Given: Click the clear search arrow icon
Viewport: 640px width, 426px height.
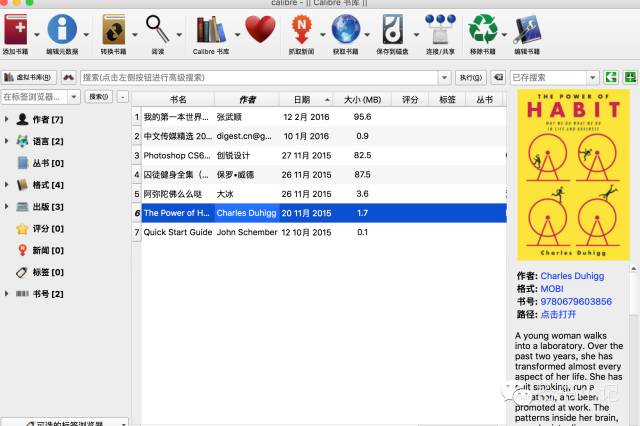Looking at the screenshot, I should click(498, 78).
